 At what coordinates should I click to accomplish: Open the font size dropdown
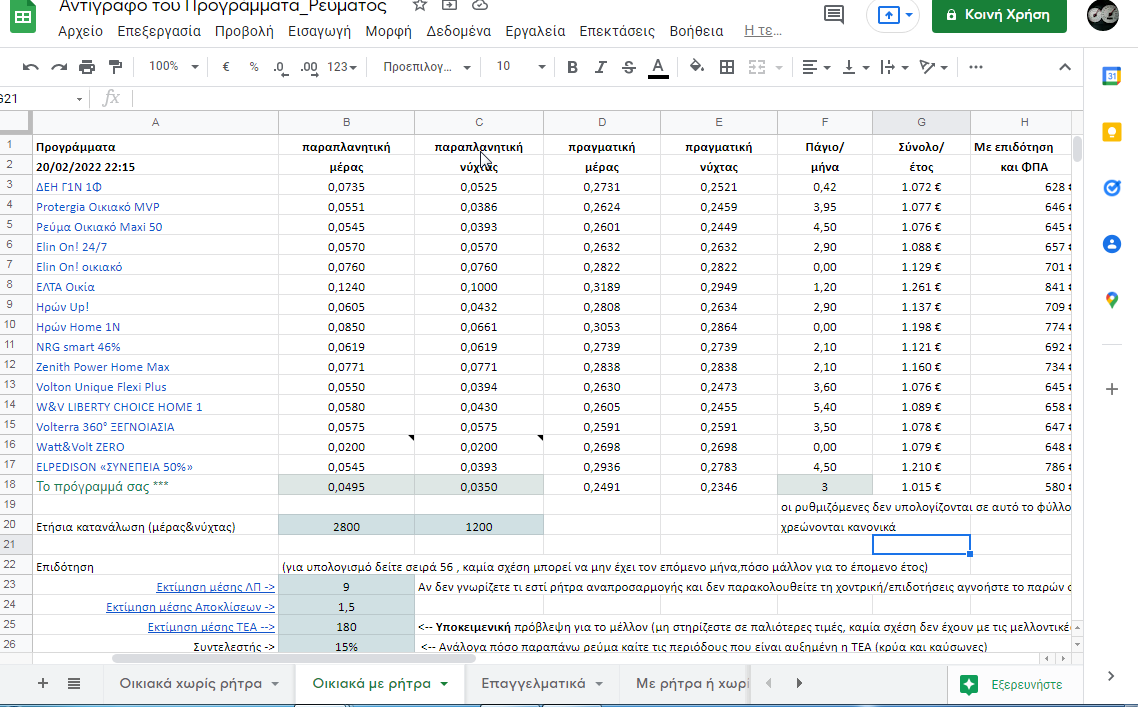coord(520,67)
